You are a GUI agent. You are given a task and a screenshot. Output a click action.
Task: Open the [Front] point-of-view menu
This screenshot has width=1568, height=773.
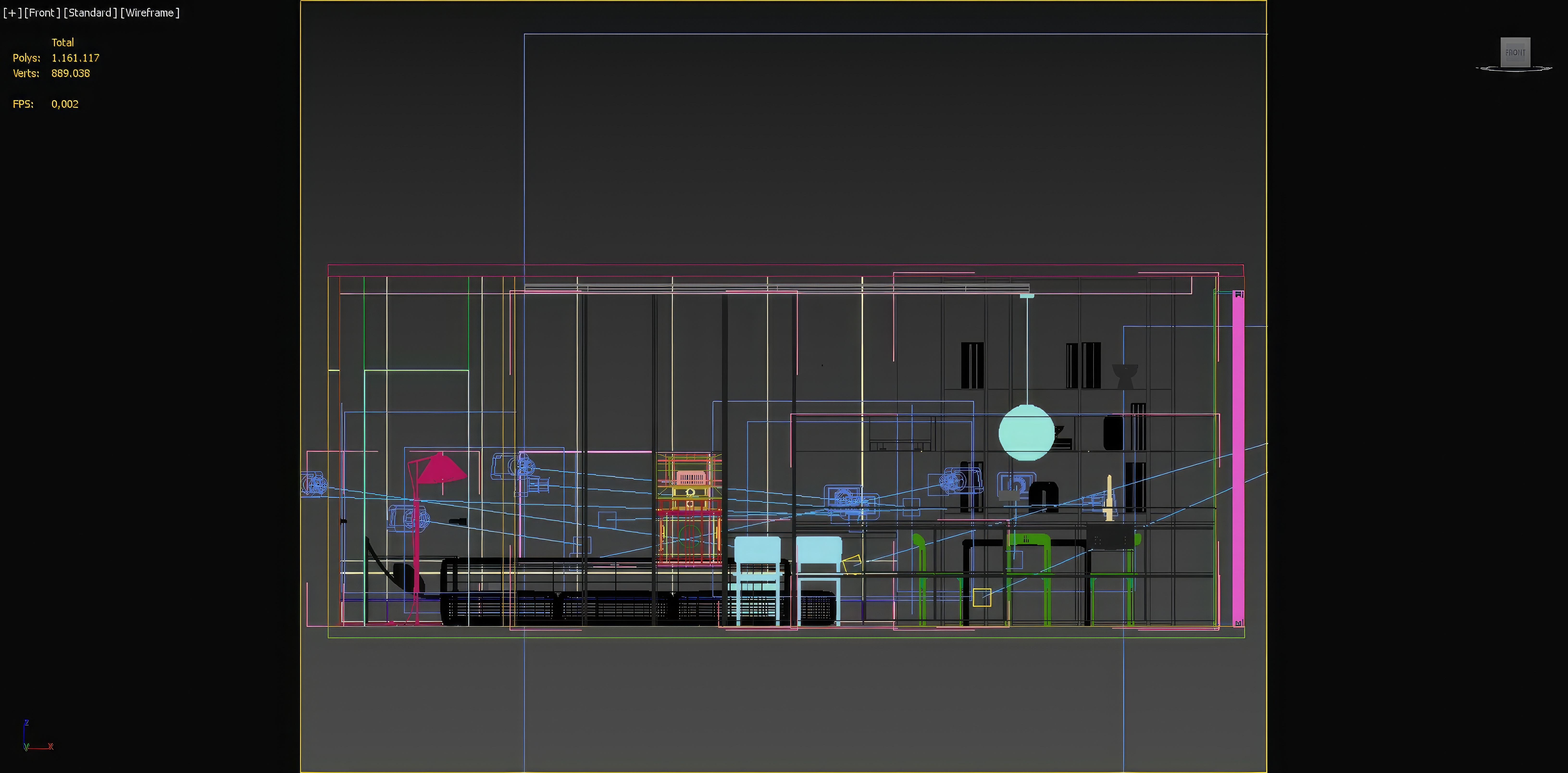[x=42, y=13]
